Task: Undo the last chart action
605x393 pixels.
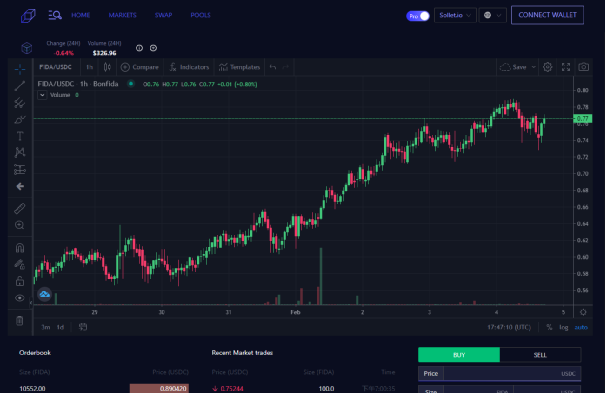Action: (273, 67)
